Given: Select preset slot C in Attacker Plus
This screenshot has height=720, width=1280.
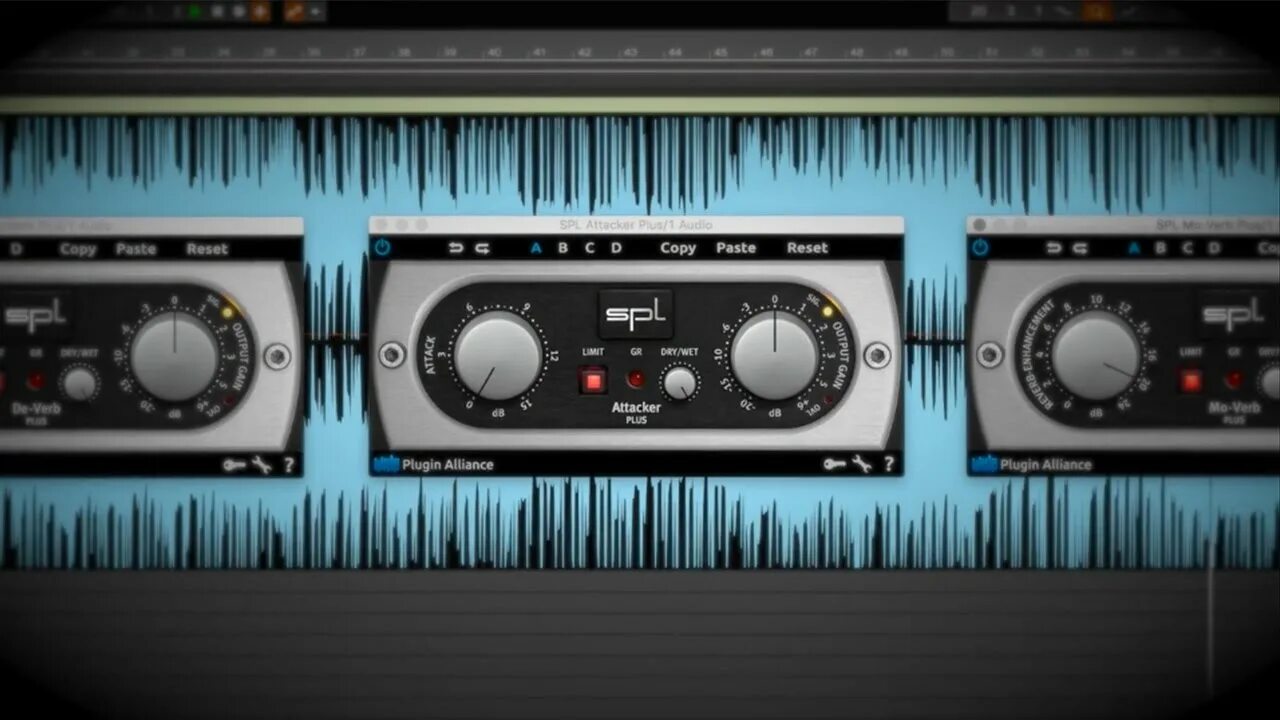Looking at the screenshot, I should (x=589, y=248).
